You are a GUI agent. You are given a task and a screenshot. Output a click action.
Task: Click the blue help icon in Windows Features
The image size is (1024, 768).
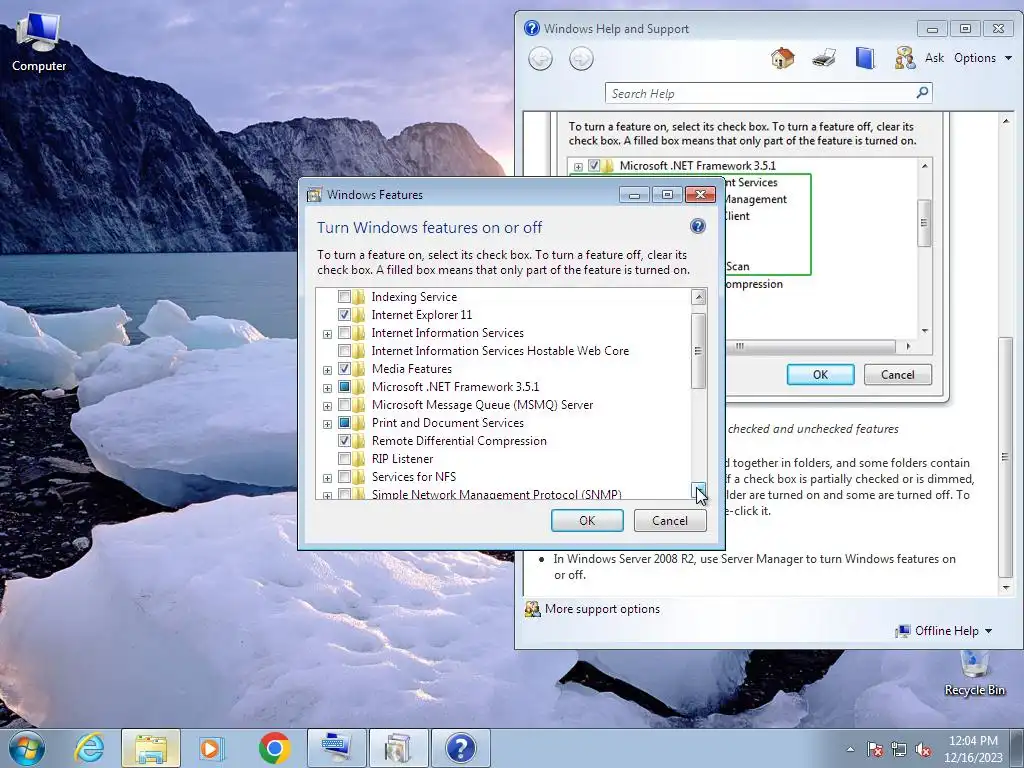tap(697, 226)
